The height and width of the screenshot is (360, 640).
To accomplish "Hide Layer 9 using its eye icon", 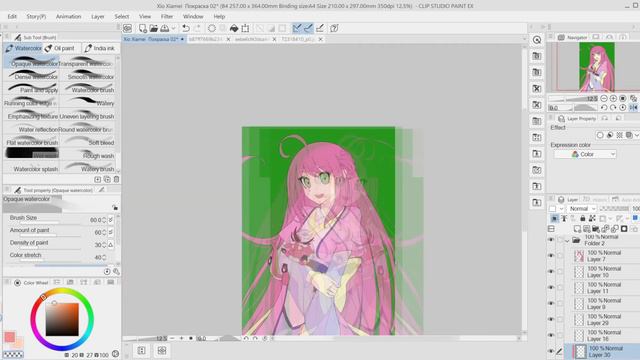I will pyautogui.click(x=551, y=303).
